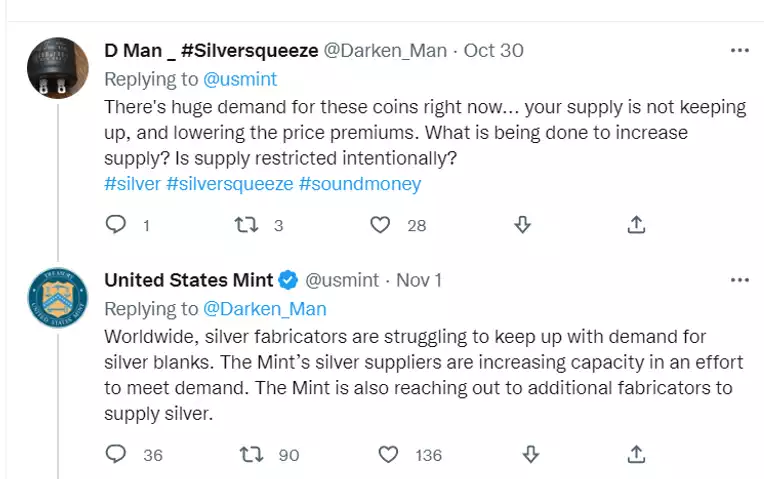The image size is (764, 479).
Task: Share the United States Mint tweet
Action: pyautogui.click(x=636, y=454)
